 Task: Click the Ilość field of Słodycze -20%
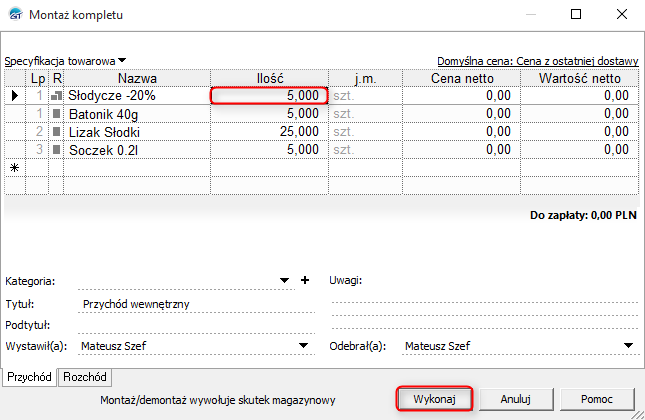coord(269,95)
